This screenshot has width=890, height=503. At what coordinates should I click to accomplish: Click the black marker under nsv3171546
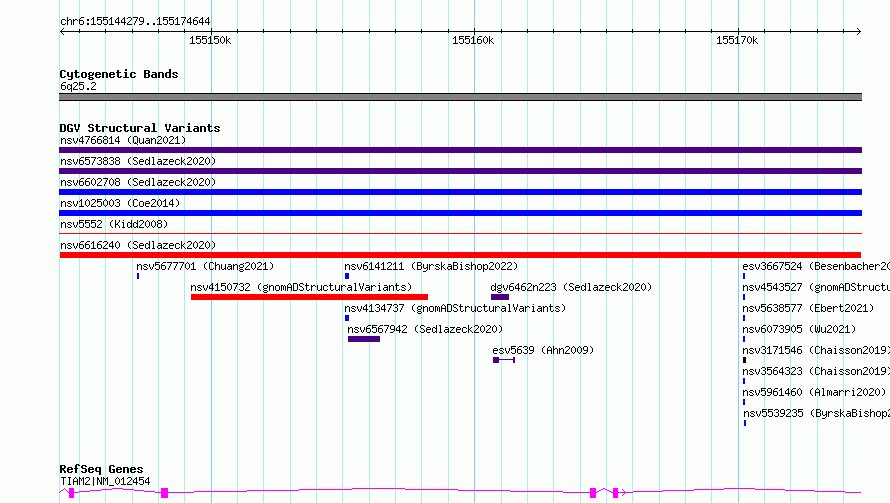click(x=744, y=360)
